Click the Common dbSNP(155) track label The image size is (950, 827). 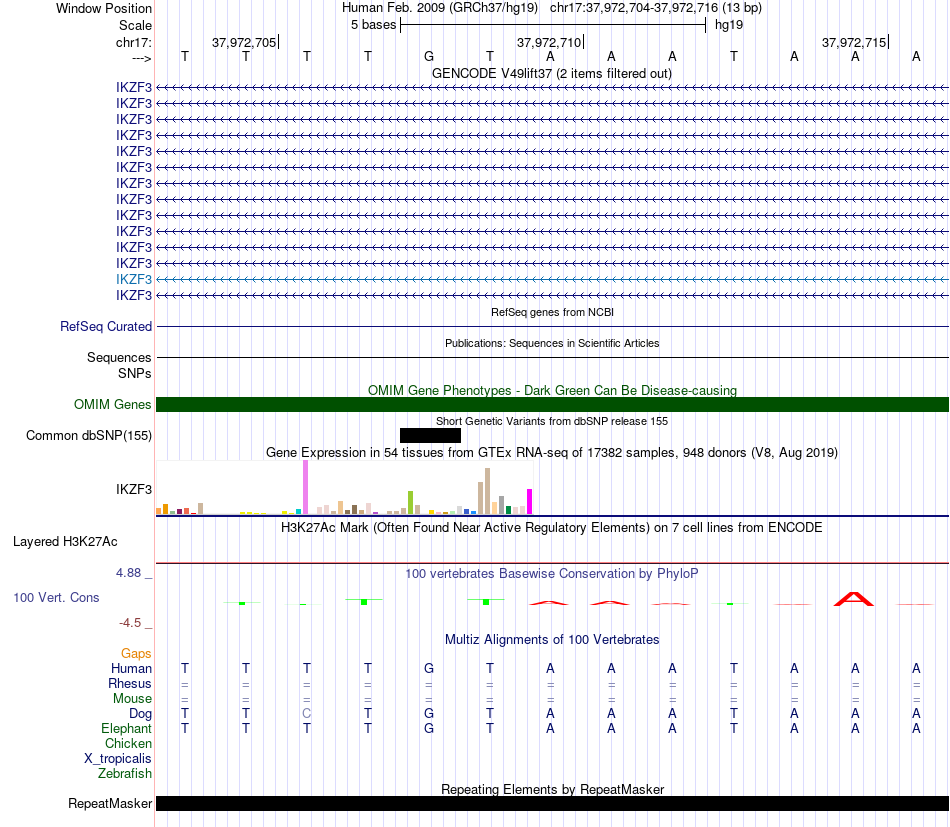[x=89, y=436]
